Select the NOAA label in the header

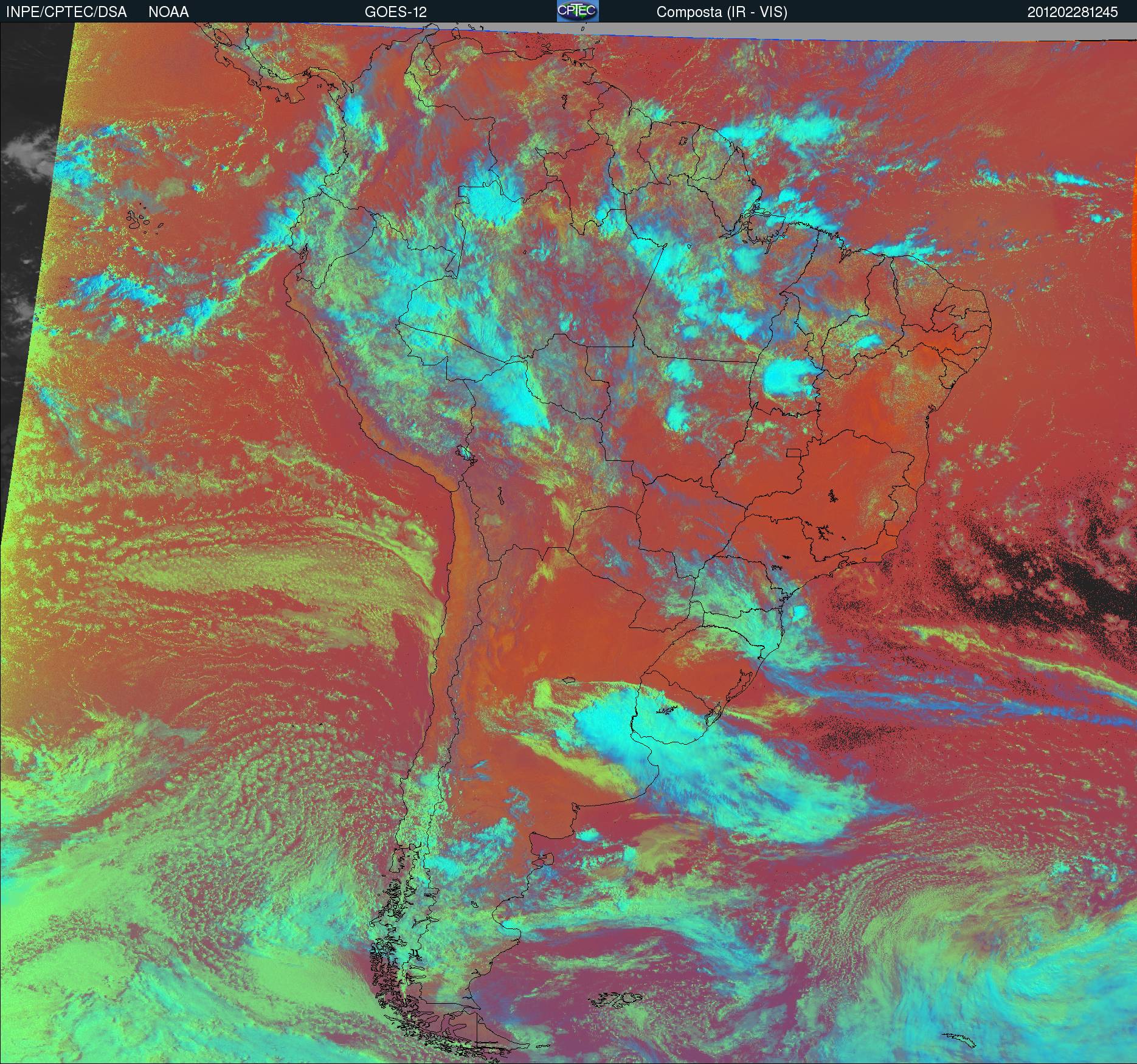168,12
